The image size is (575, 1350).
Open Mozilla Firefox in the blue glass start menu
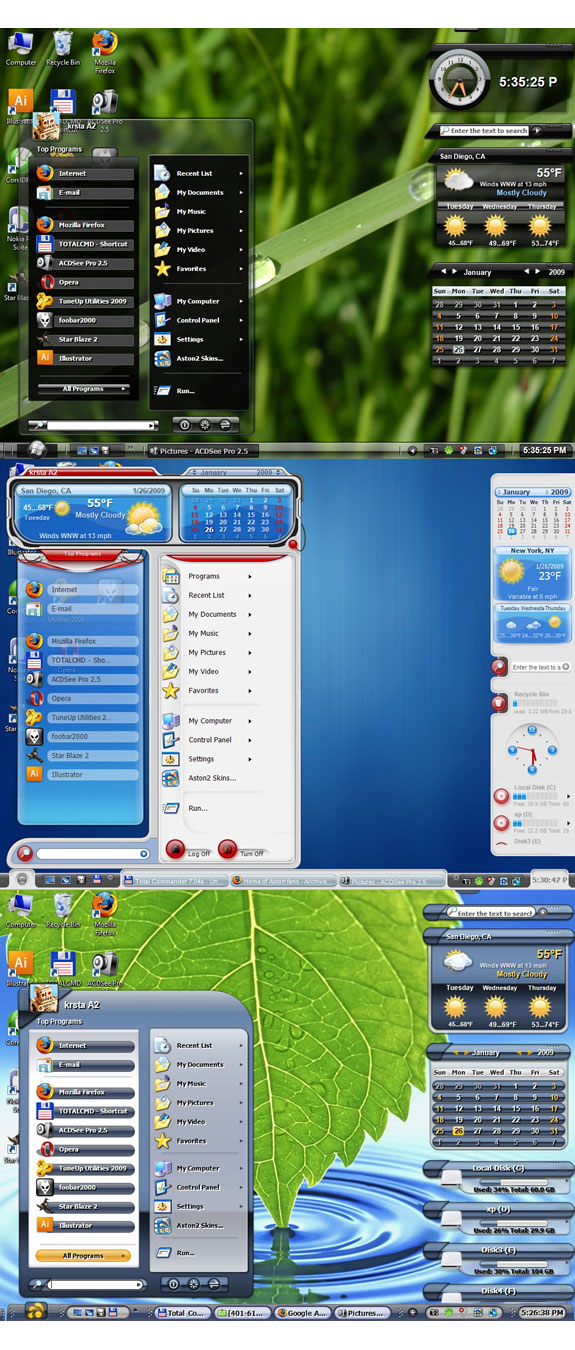pos(83,641)
